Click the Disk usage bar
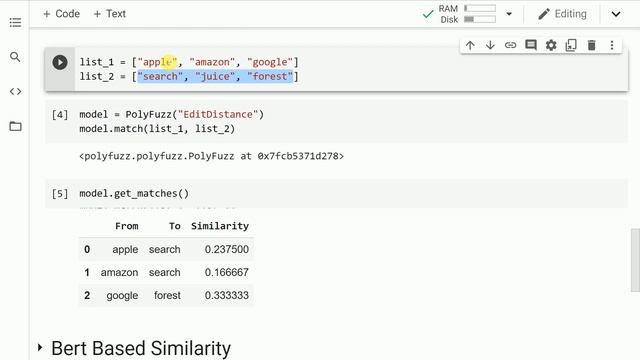This screenshot has width=640, height=360. (480, 19)
